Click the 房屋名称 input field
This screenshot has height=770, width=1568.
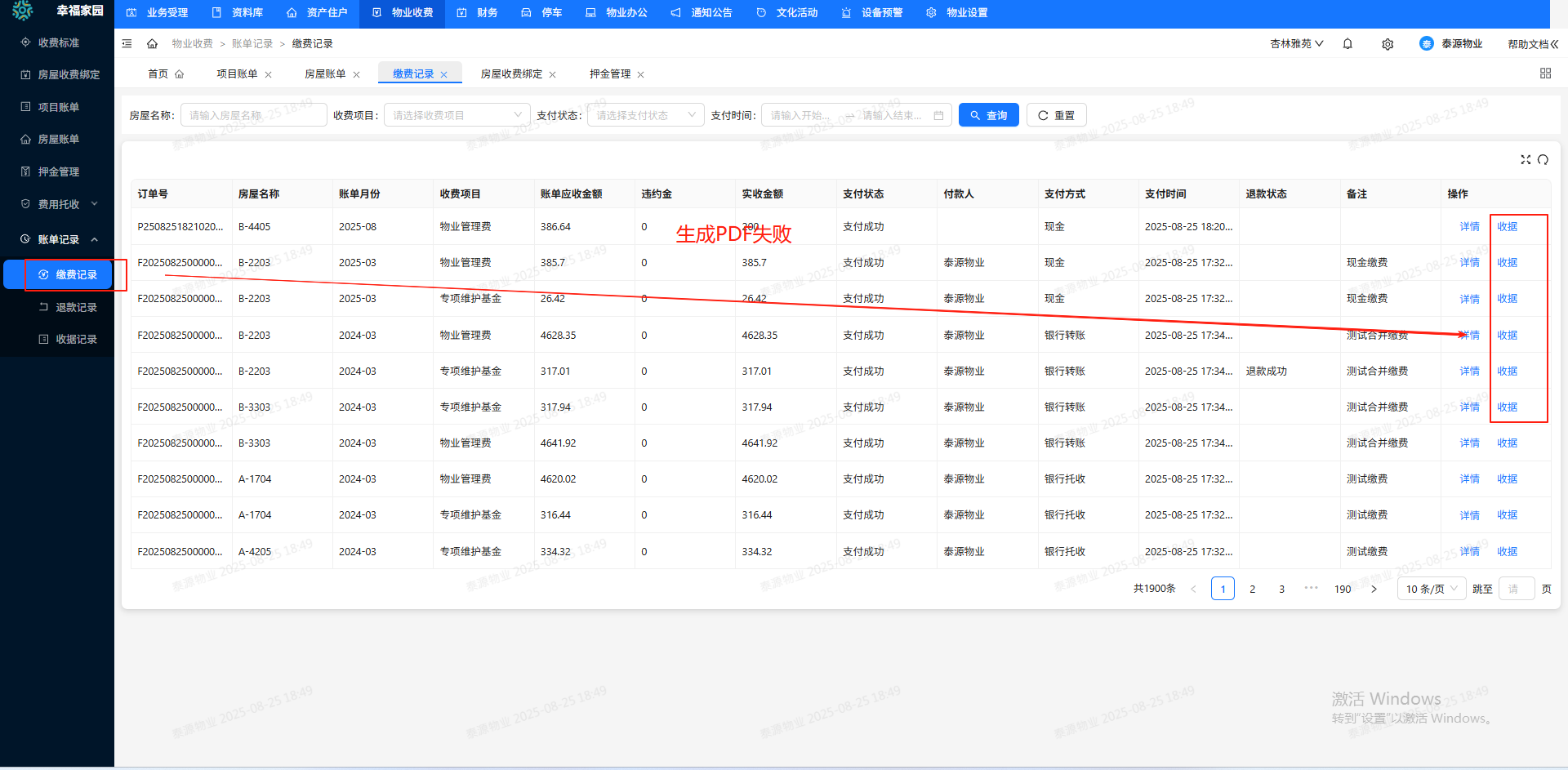click(x=253, y=116)
